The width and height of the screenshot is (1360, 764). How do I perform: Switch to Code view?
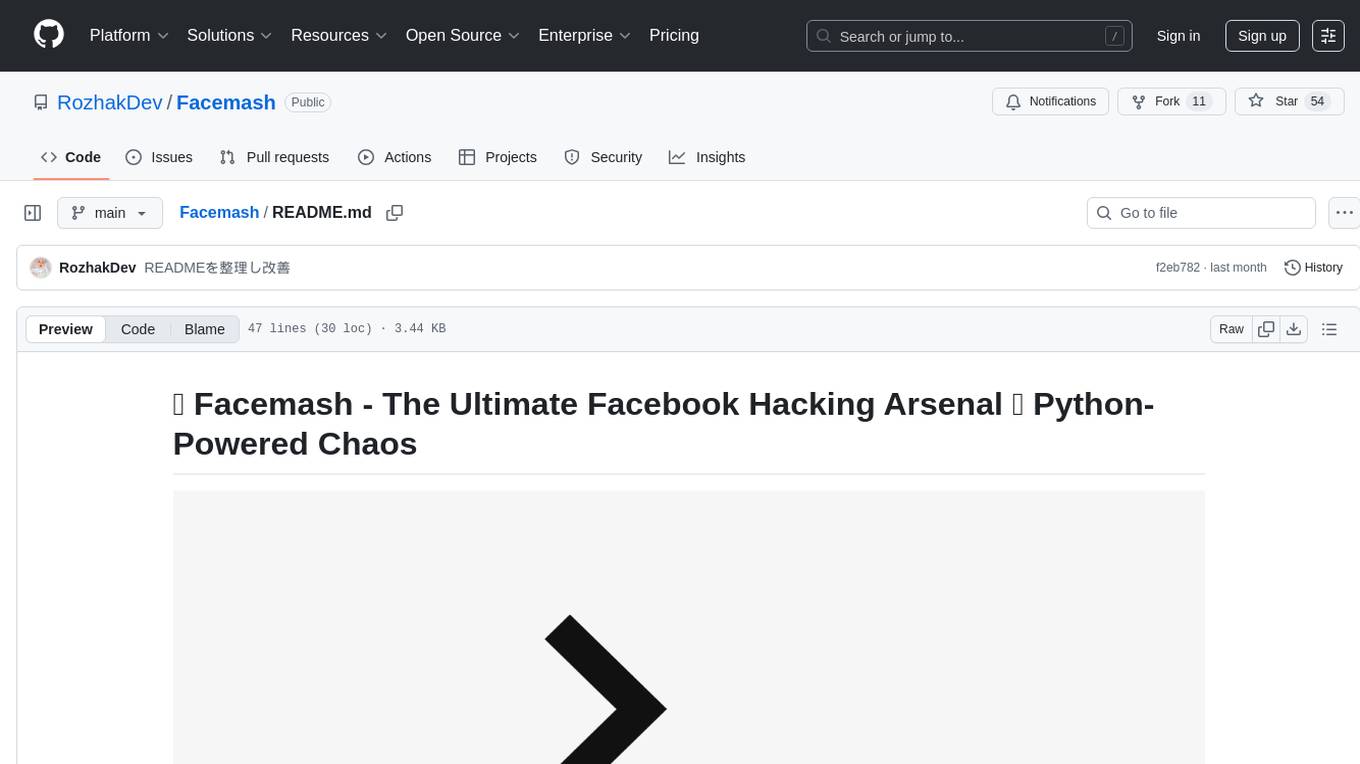[138, 329]
